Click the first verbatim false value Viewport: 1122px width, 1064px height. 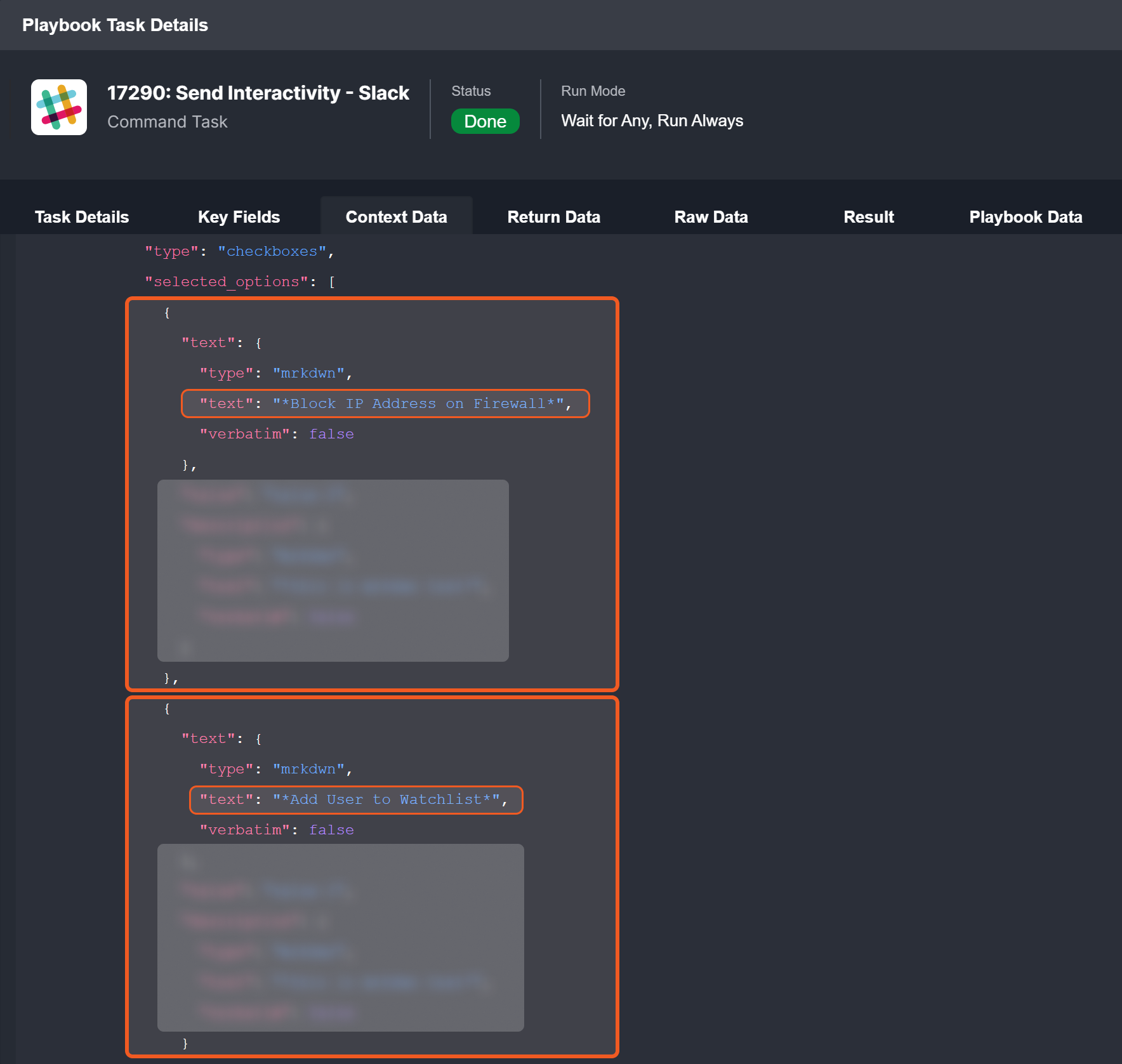click(x=331, y=434)
